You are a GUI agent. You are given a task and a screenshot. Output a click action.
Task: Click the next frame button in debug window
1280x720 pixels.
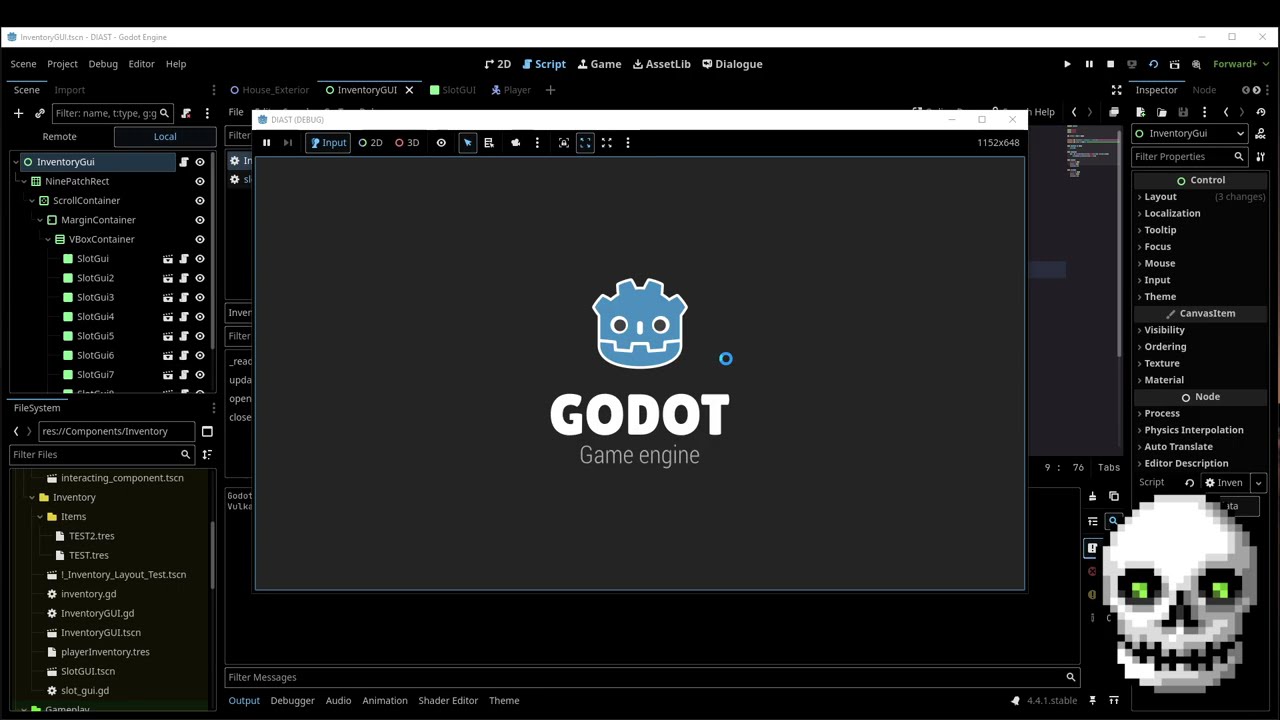pos(288,143)
